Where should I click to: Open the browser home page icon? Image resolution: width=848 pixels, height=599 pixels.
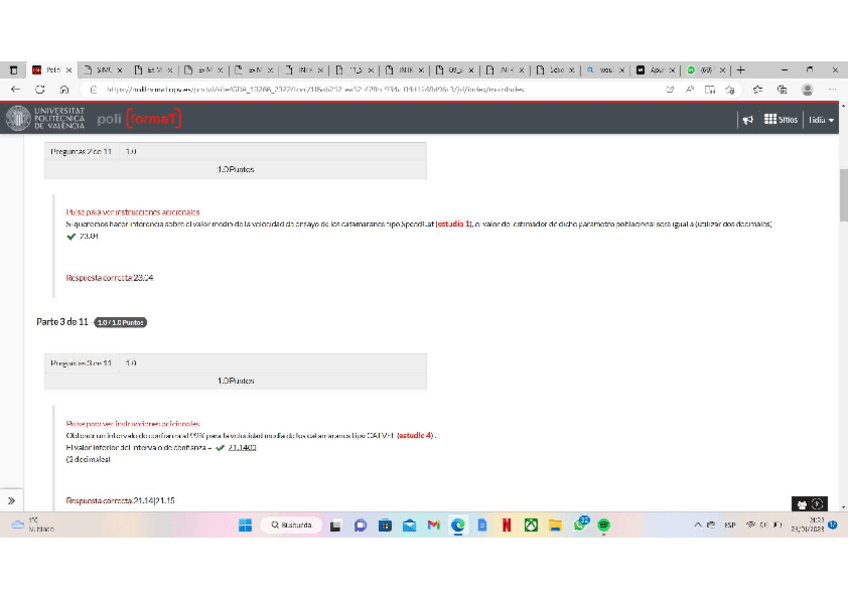64,89
